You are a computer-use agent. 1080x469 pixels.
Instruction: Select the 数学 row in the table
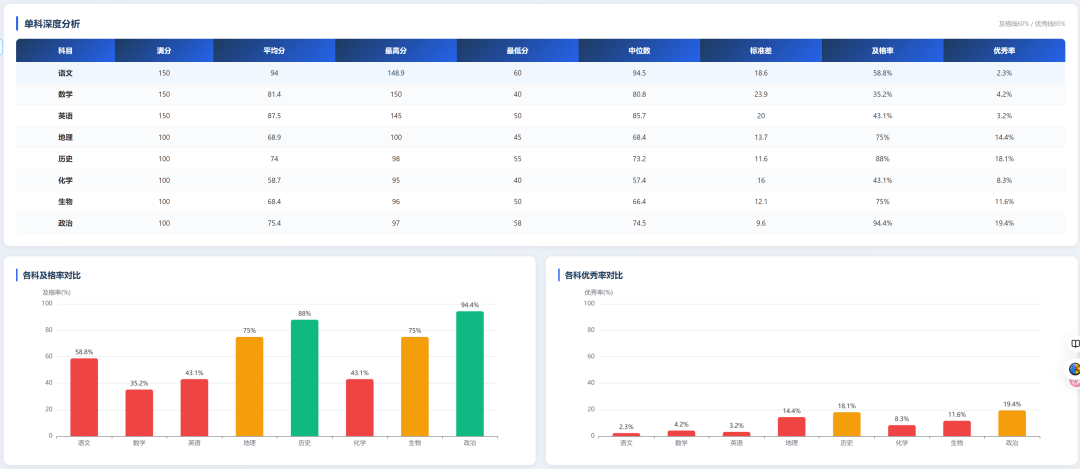[541, 94]
